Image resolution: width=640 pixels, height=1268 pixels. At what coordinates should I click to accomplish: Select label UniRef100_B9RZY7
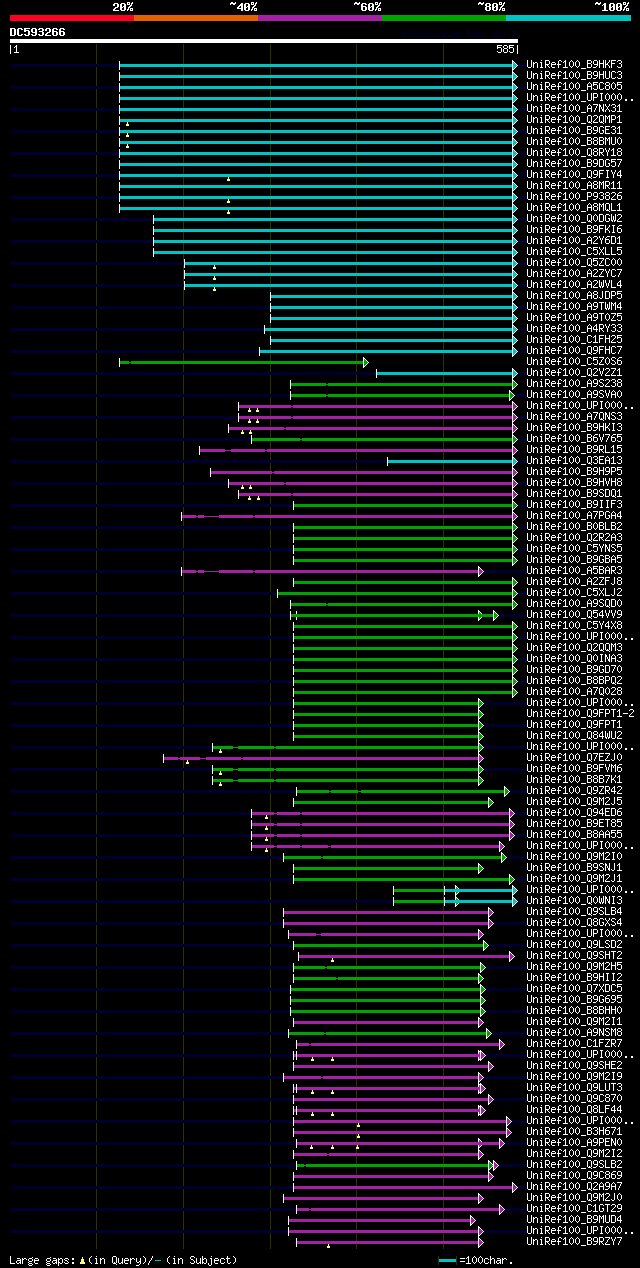pyautogui.click(x=574, y=1242)
